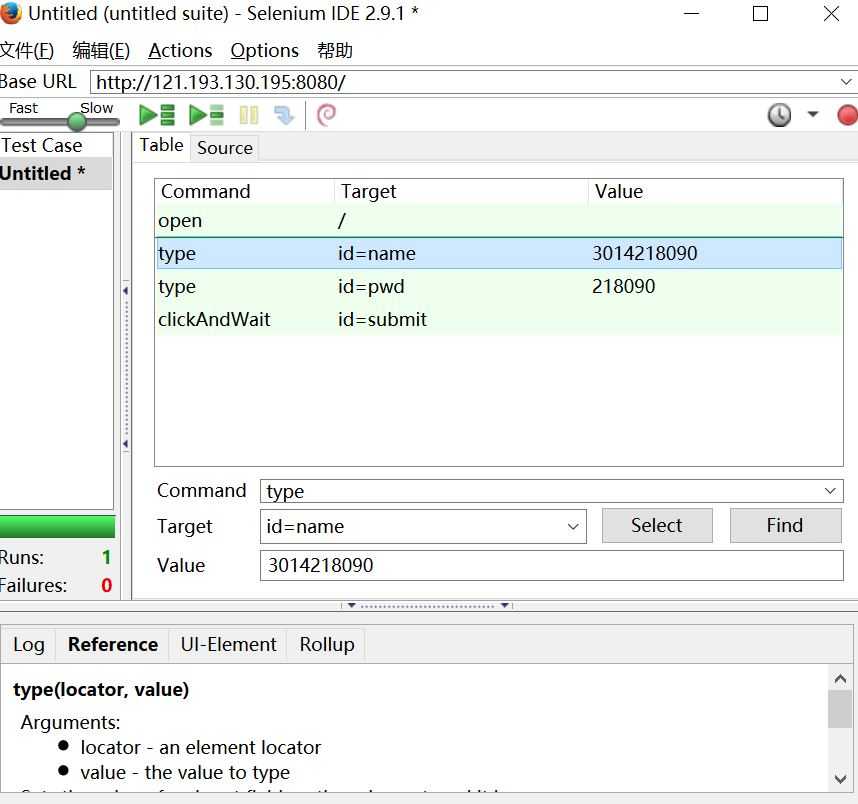Viewport: 858px width, 804px height.
Task: Expand the Base URL dropdown
Action: click(x=845, y=82)
